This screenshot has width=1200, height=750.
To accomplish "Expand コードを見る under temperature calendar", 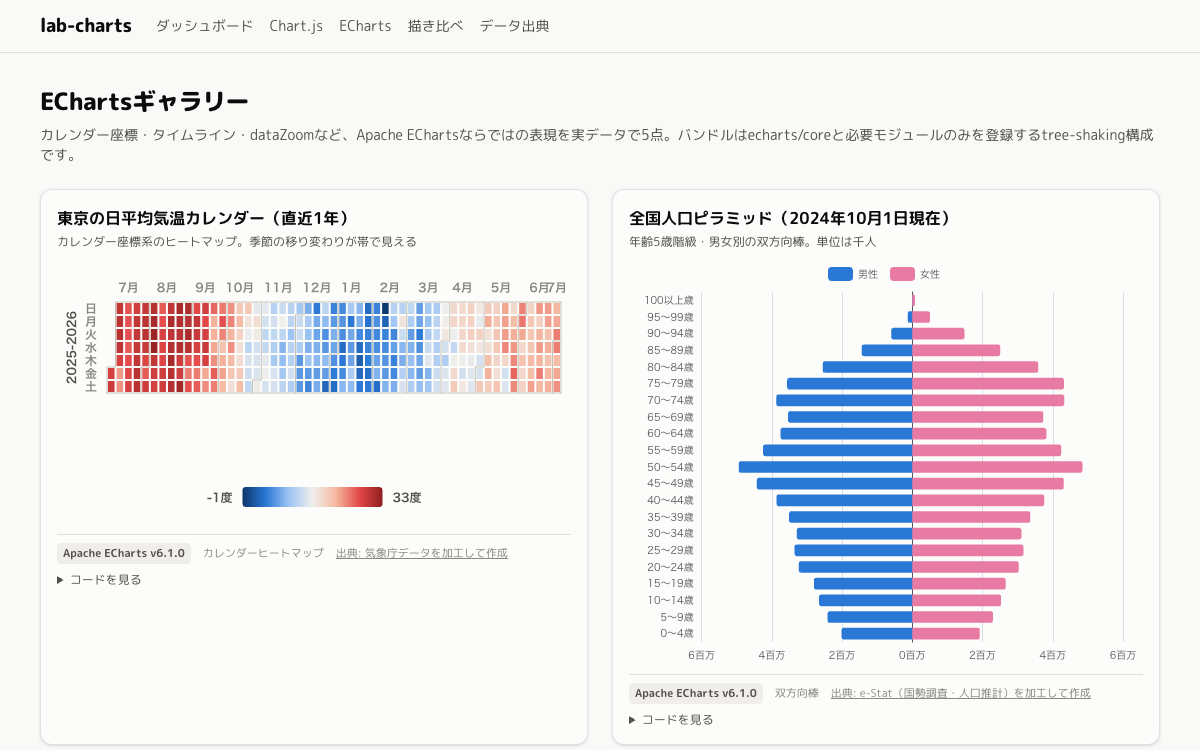I will click(x=99, y=579).
